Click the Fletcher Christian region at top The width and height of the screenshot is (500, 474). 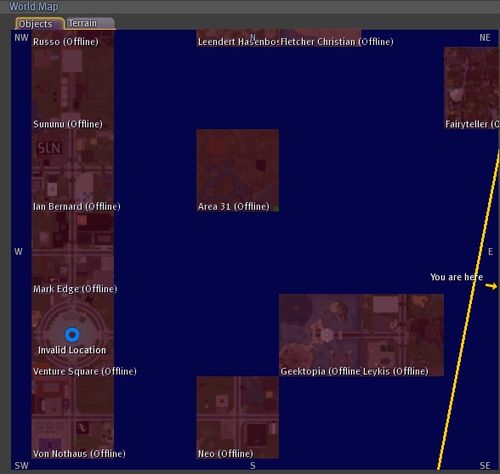tap(320, 38)
